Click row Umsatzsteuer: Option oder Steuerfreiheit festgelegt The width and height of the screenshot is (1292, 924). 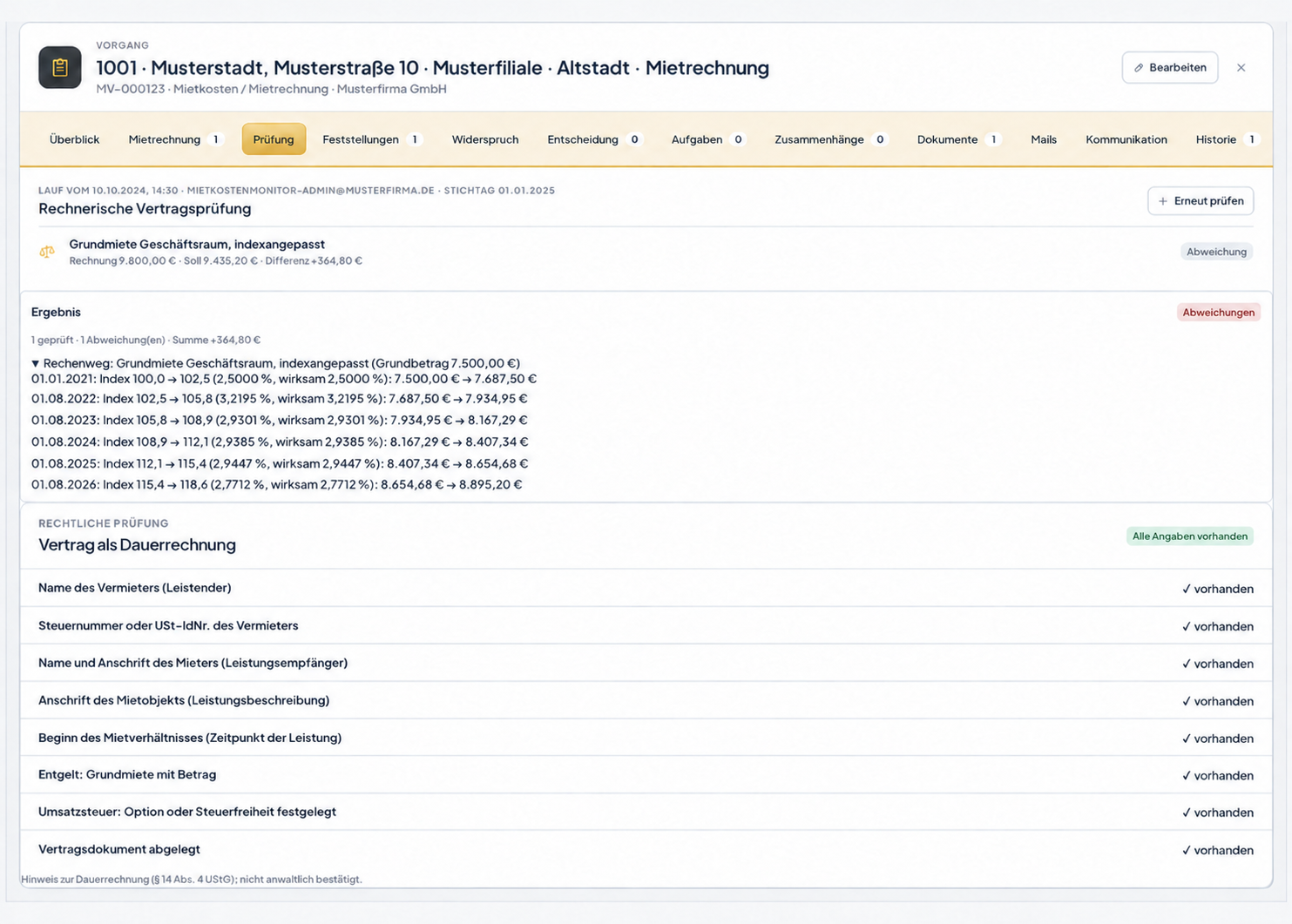[x=646, y=813]
